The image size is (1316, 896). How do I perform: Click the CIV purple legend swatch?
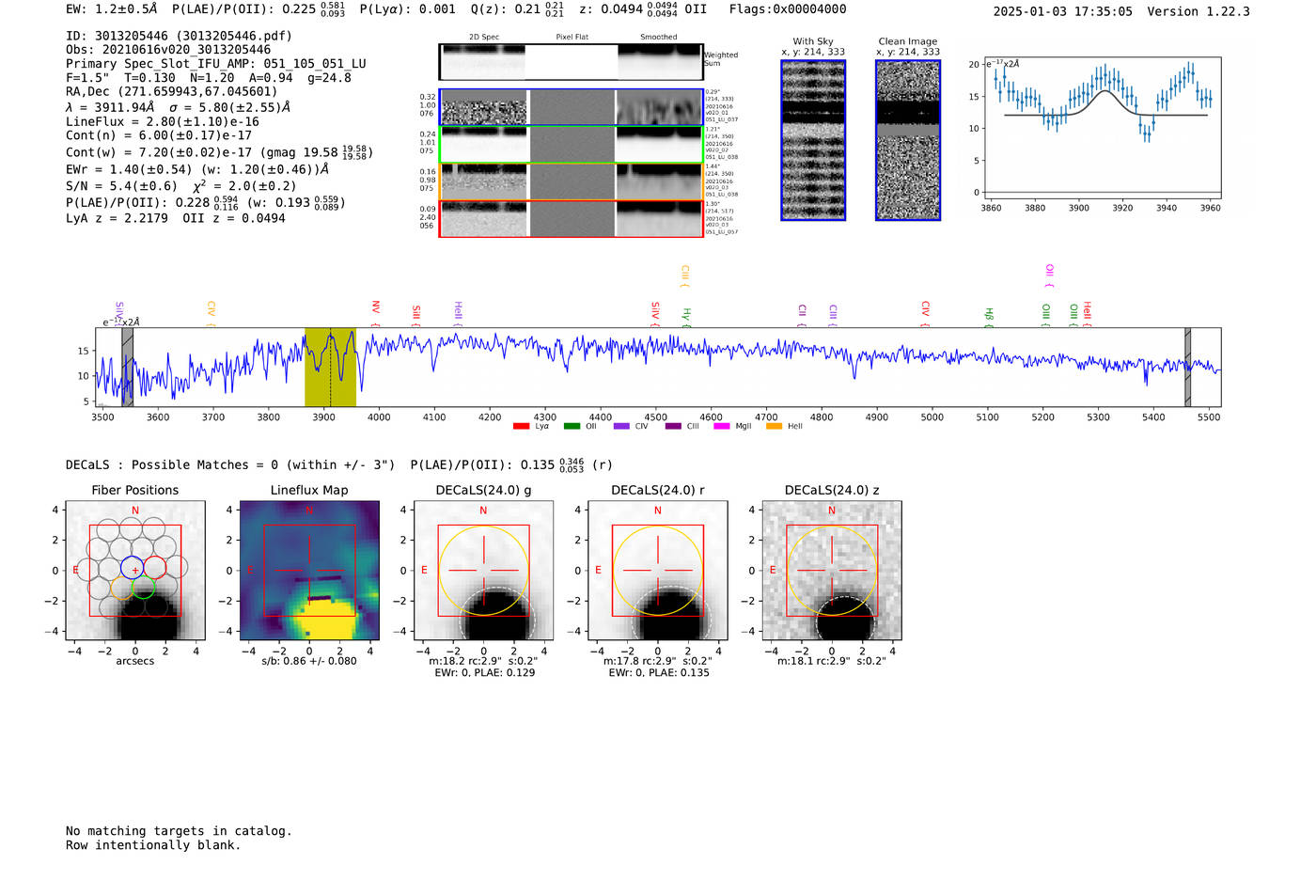621,427
